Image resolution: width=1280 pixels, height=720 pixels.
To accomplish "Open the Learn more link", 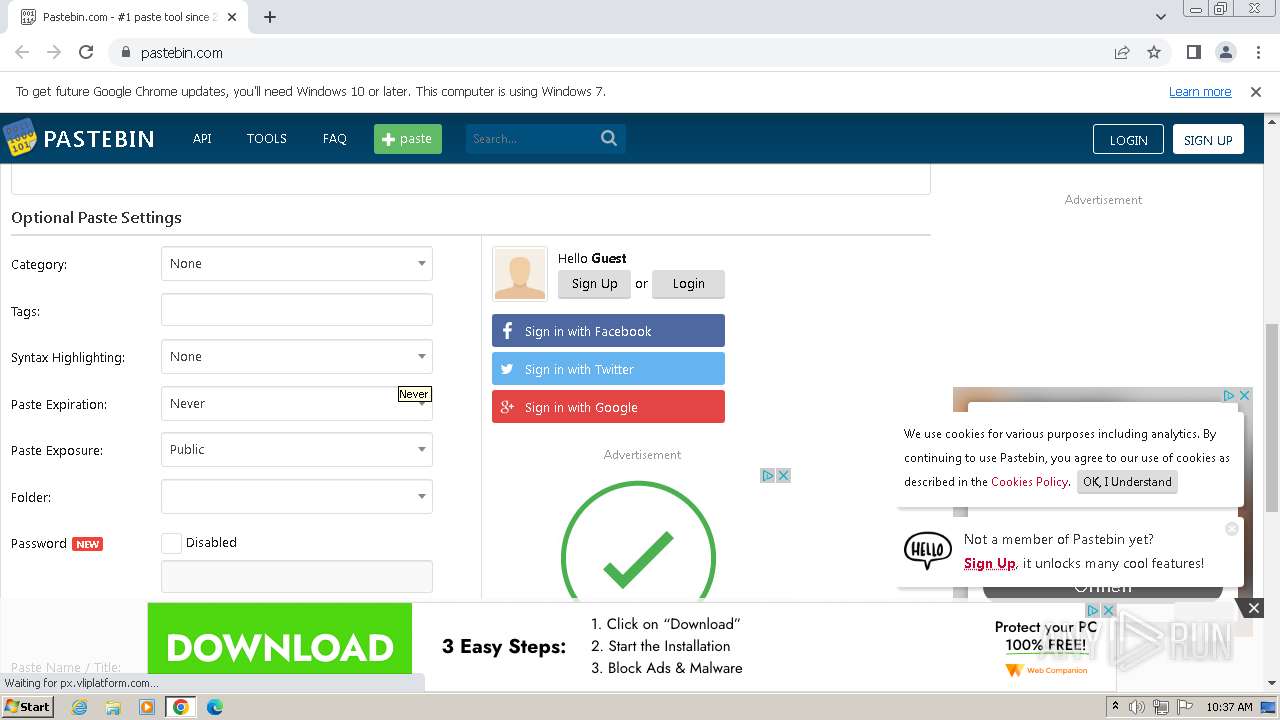I will tap(1200, 91).
